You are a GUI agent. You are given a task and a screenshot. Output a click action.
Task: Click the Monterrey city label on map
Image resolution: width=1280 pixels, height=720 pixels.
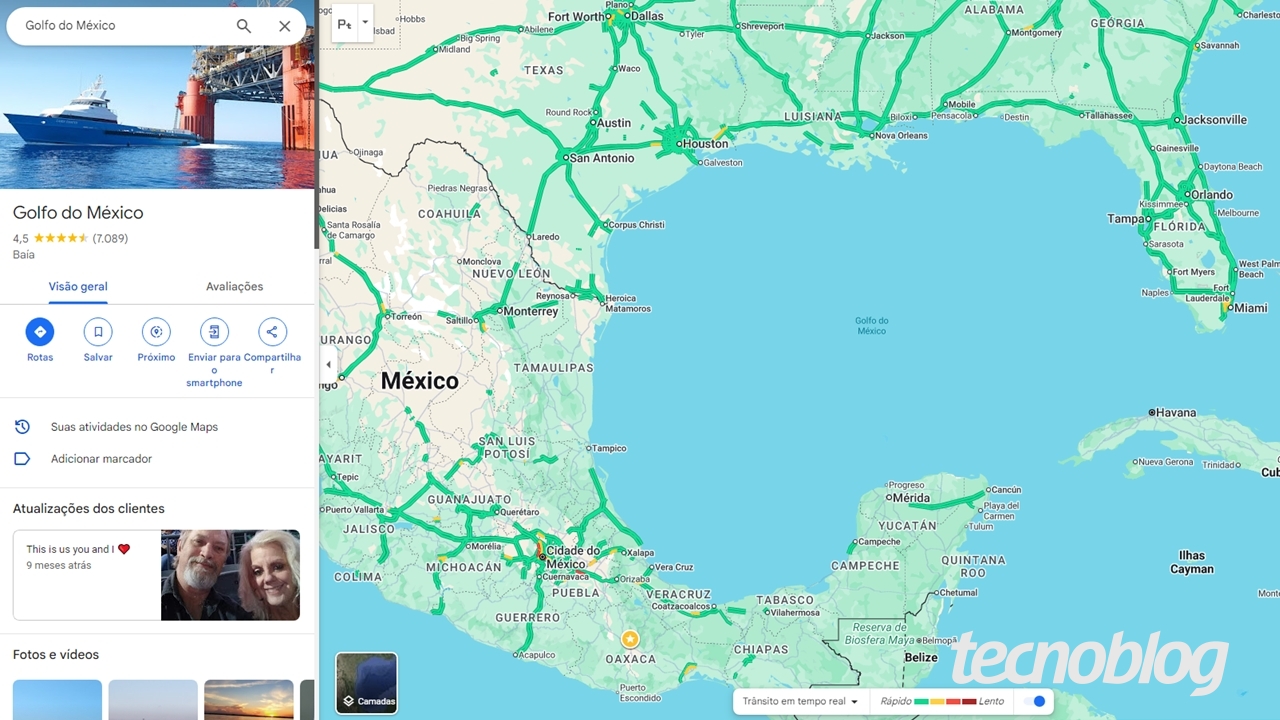(x=531, y=312)
